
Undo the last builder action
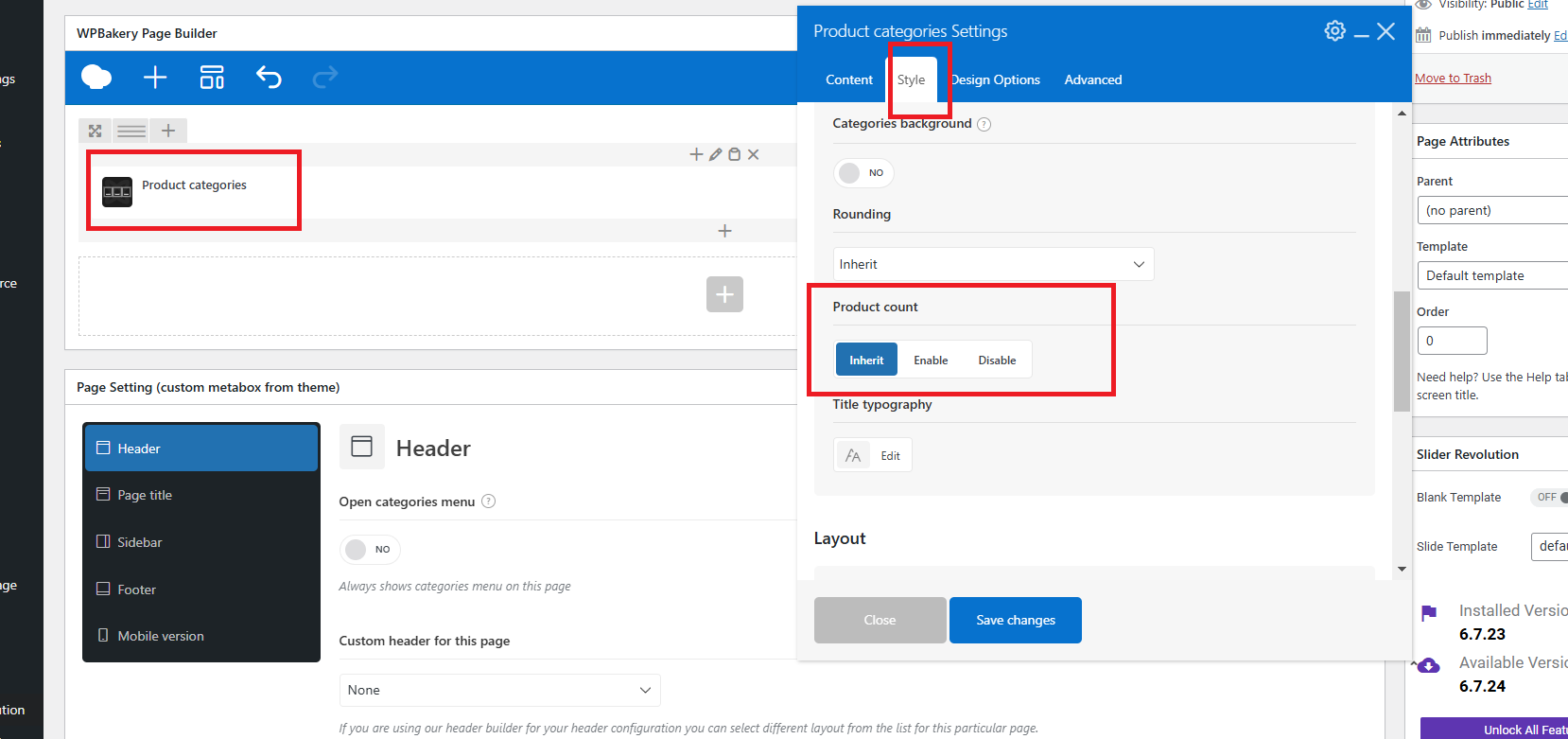tap(269, 77)
